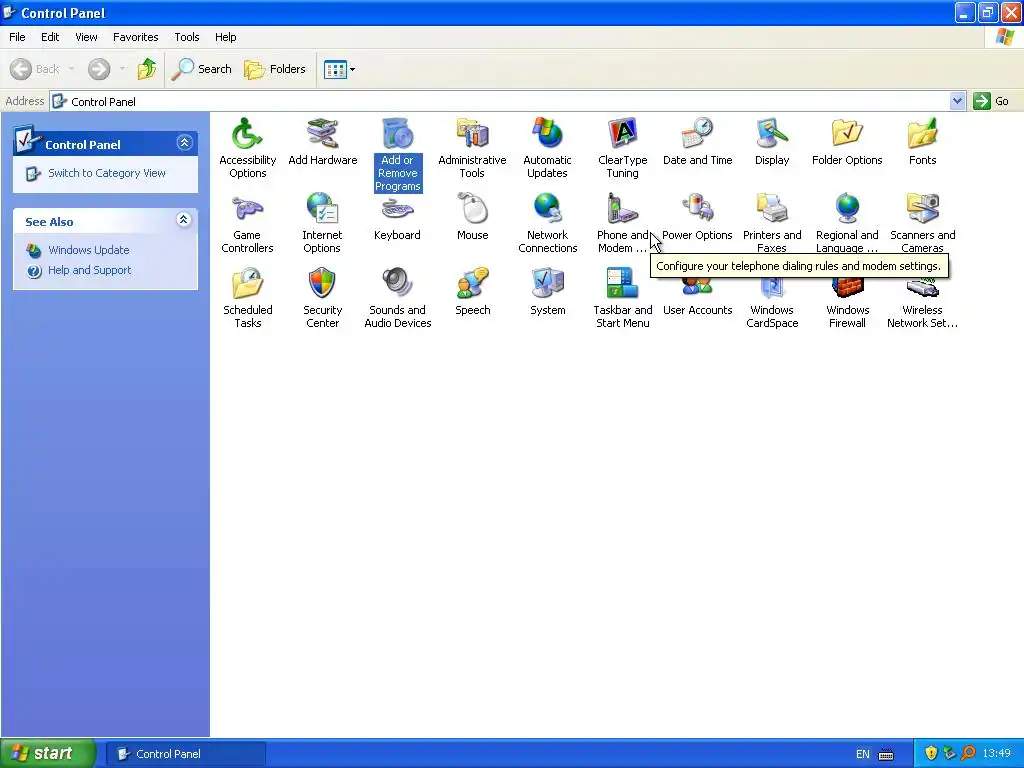The image size is (1024, 768).
Task: Click the Up folder toolbar button
Action: (147, 69)
